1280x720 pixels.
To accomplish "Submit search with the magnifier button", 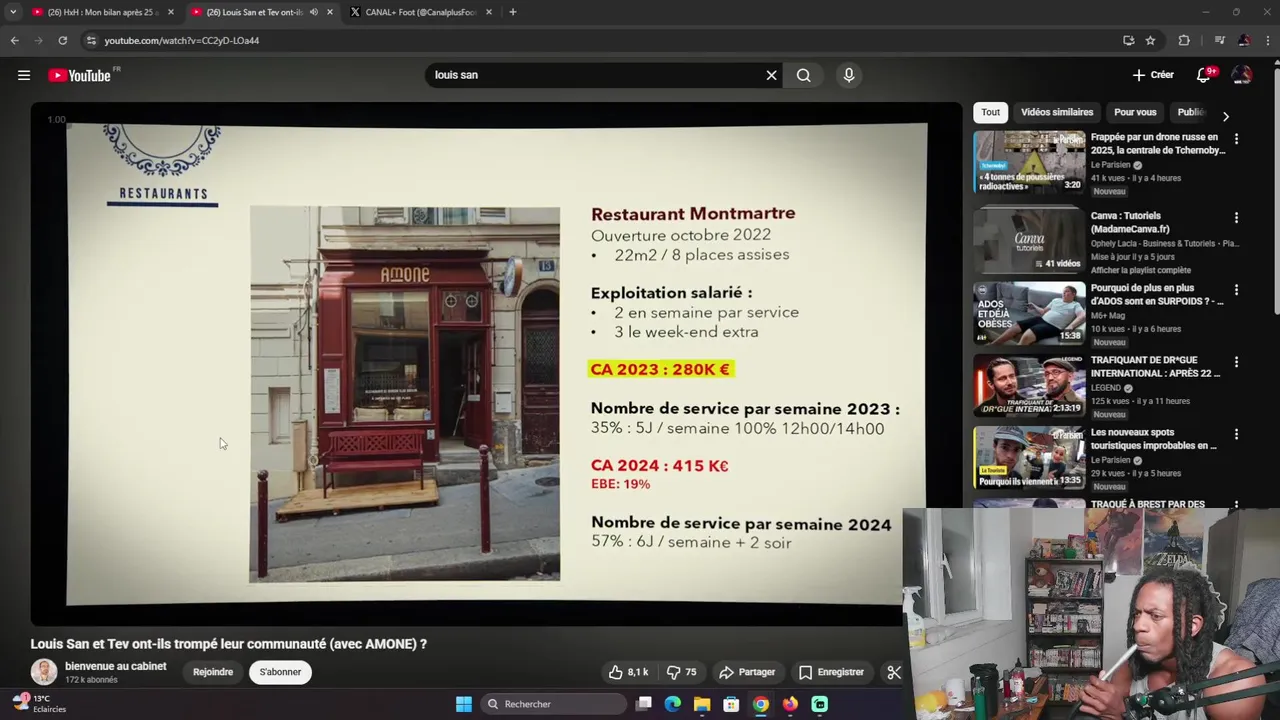I will coord(803,75).
